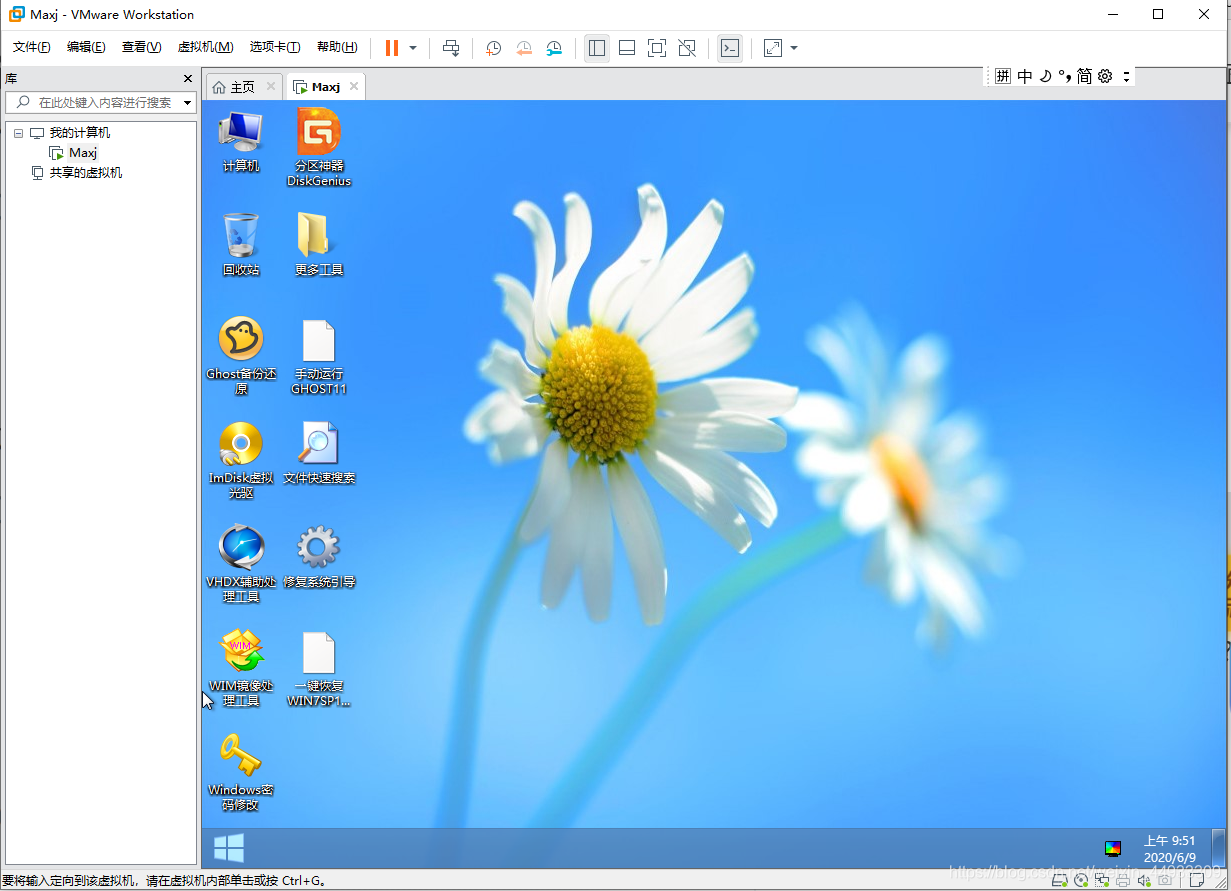Click the message log note icon
This screenshot has width=1231, height=891.
coord(1197,881)
